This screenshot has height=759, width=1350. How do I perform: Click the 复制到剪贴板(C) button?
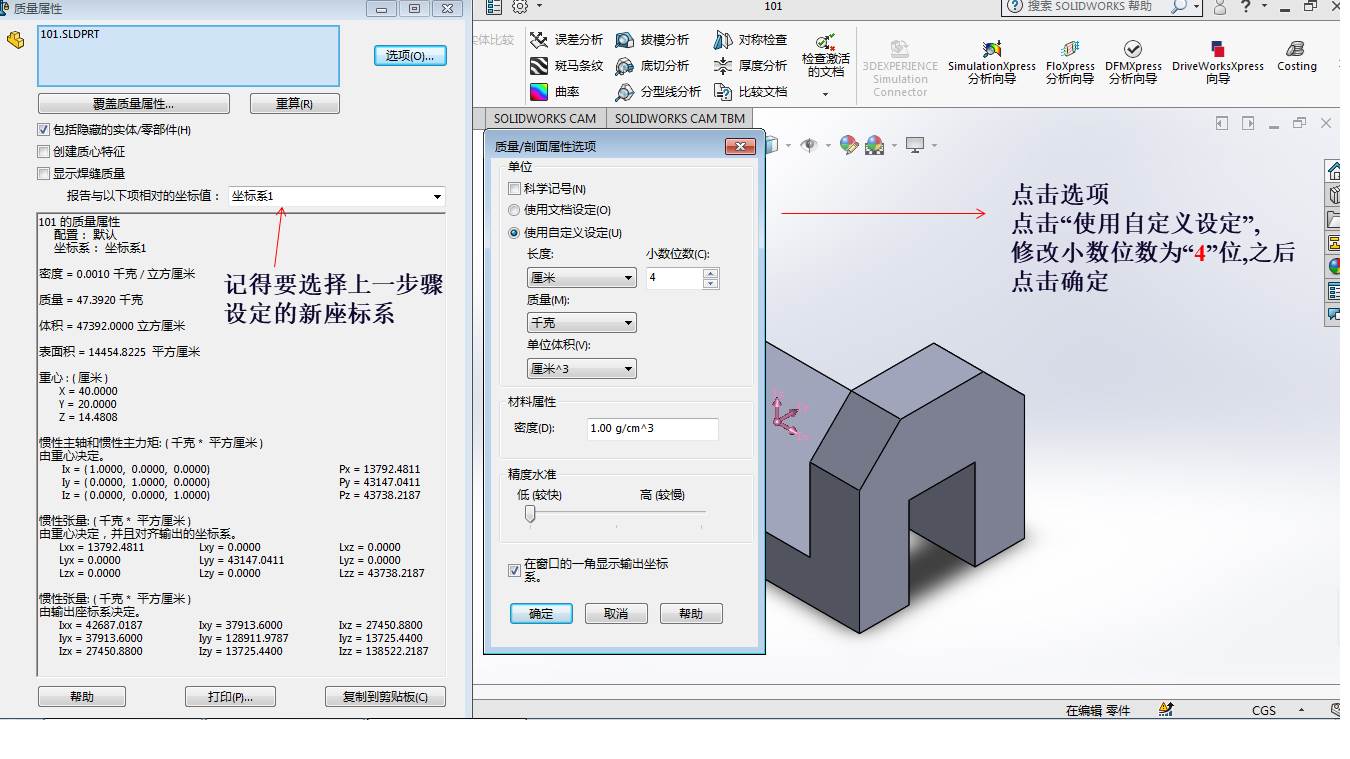pos(385,697)
